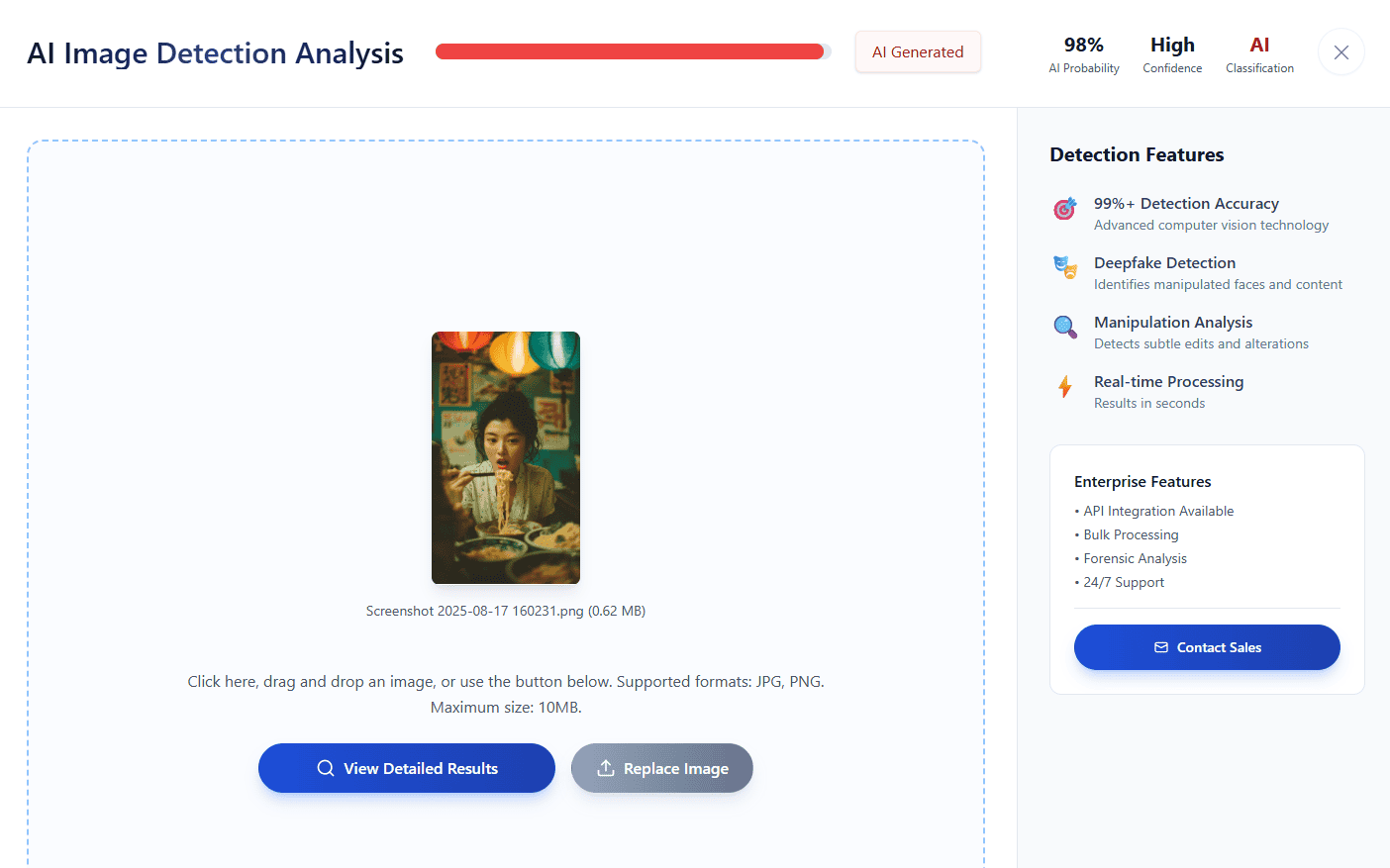1390x868 pixels.
Task: Click the upload icon in Replace Image
Action: tap(606, 768)
